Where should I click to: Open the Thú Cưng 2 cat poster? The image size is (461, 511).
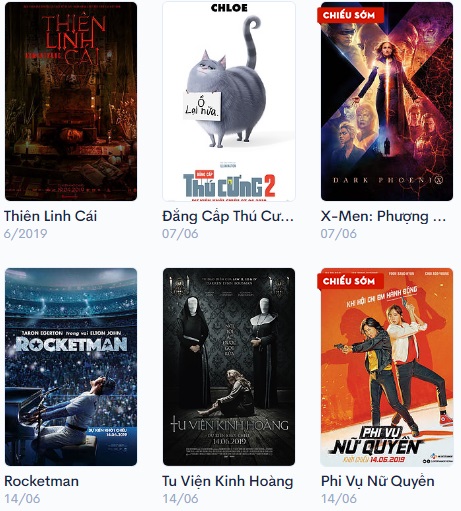pyautogui.click(x=229, y=101)
